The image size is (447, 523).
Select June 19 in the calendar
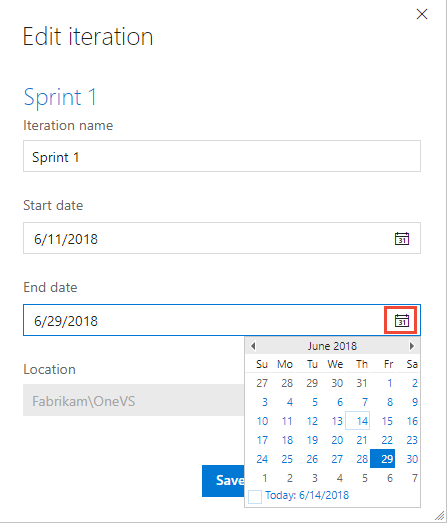pyautogui.click(x=312, y=440)
